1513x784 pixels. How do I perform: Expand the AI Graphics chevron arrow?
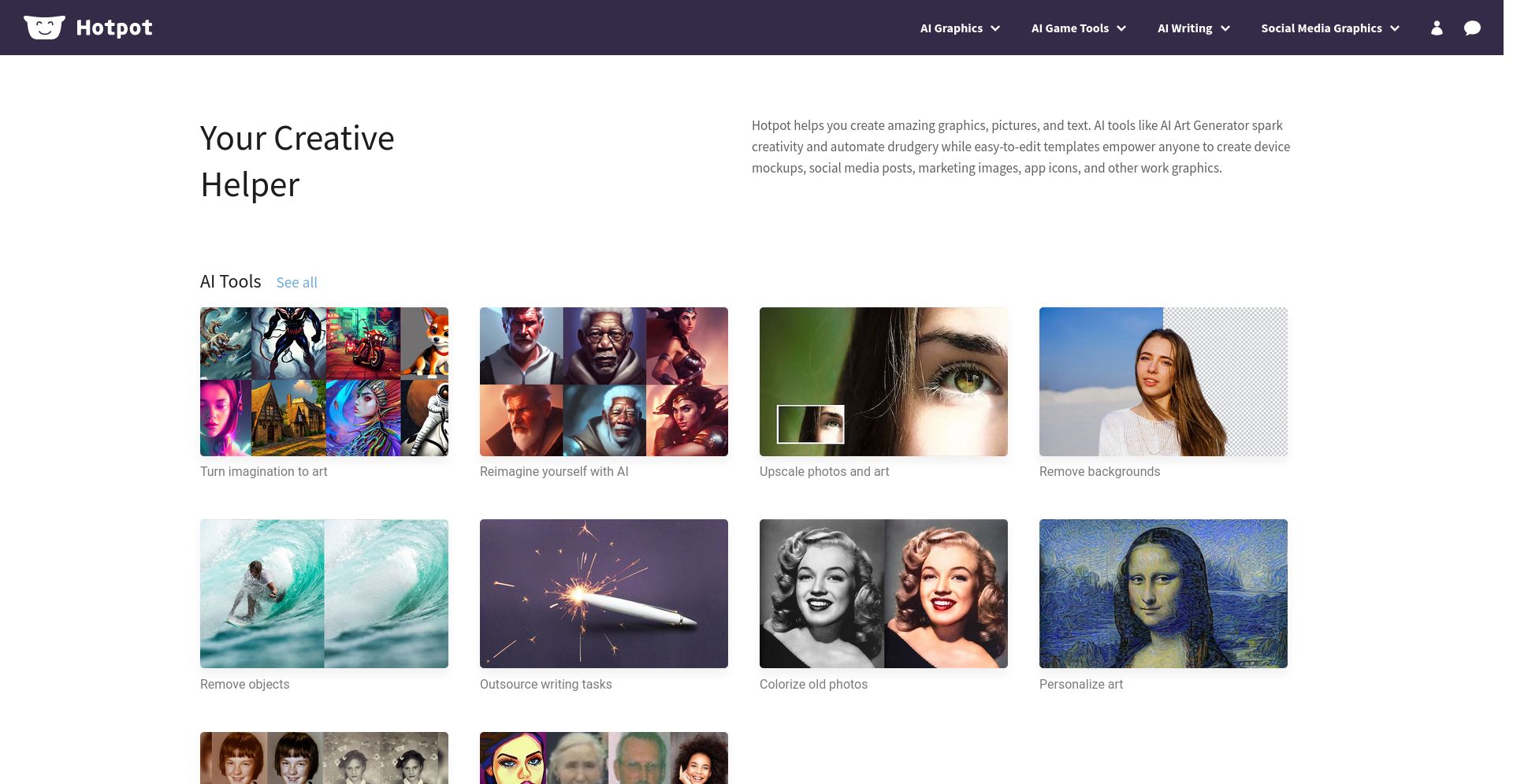click(995, 28)
